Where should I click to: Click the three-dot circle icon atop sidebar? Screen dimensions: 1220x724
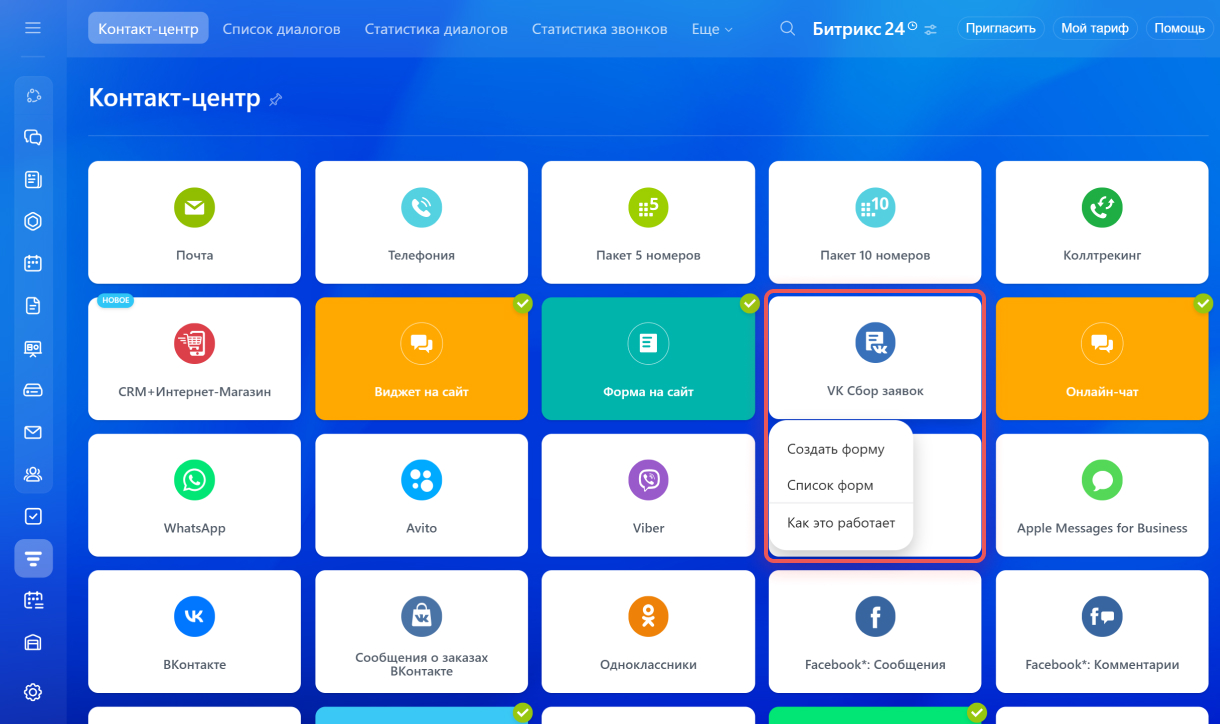tap(33, 95)
